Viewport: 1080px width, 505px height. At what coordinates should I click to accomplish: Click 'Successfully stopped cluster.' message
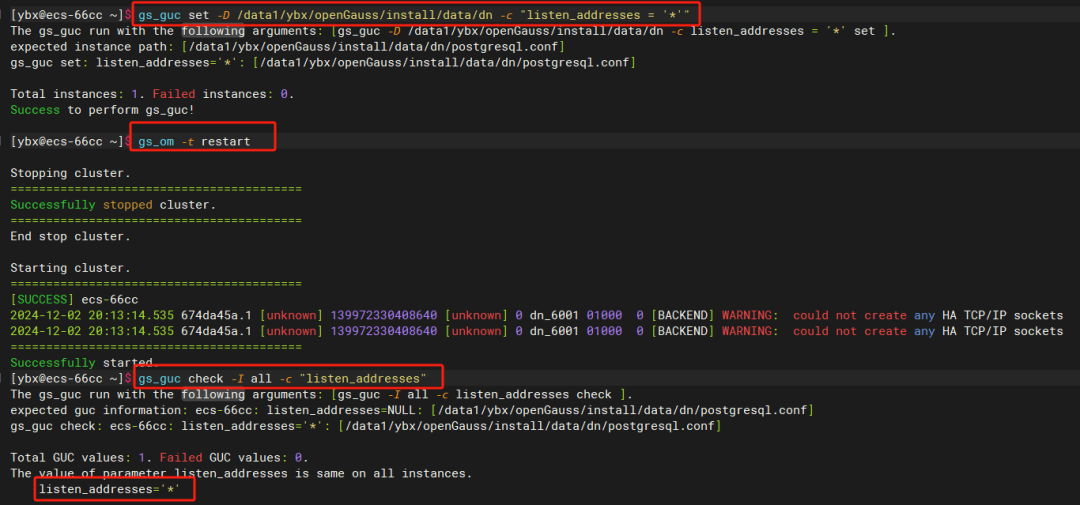coord(113,205)
